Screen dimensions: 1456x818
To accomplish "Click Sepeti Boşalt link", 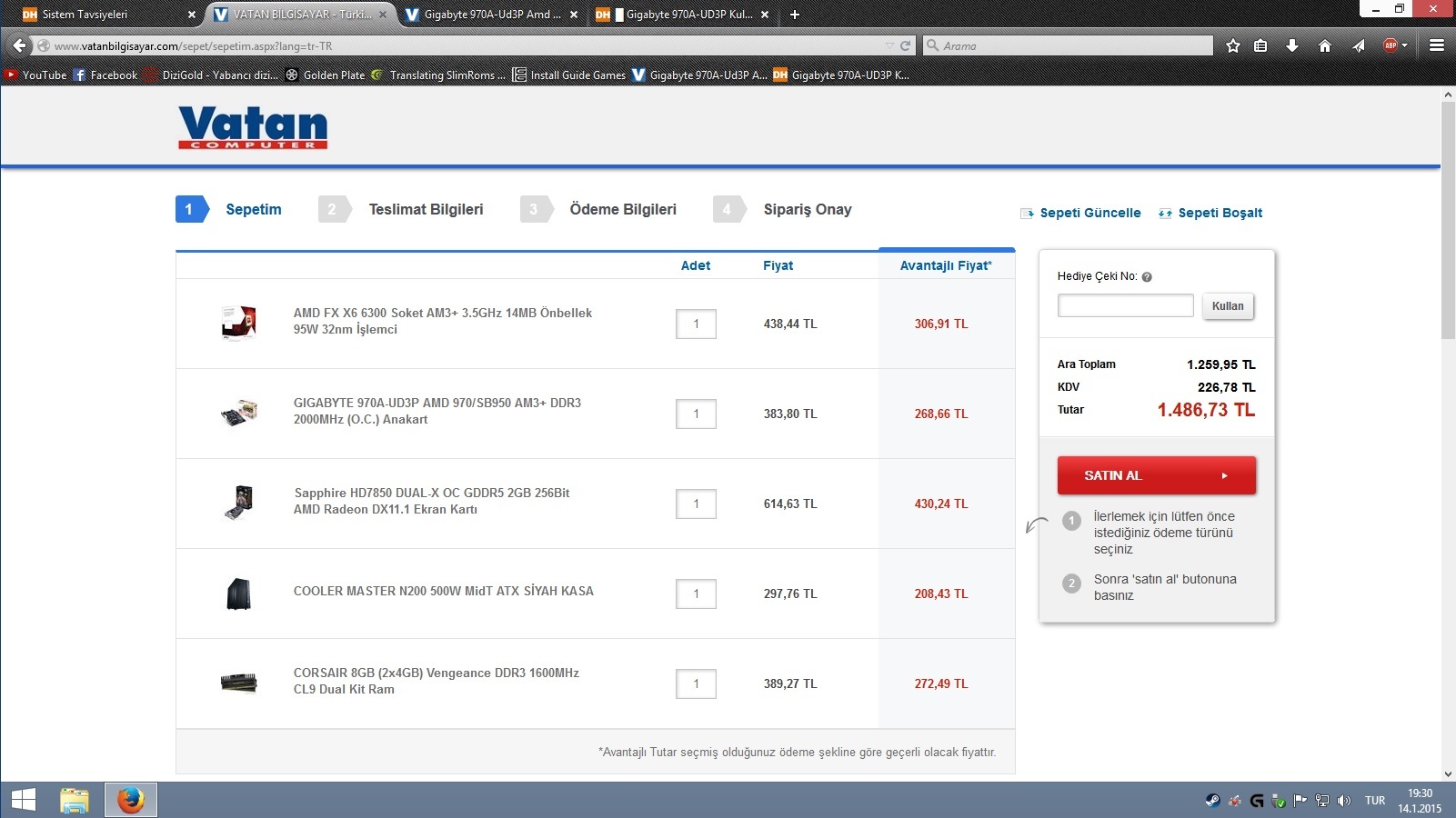I will coord(1210,213).
